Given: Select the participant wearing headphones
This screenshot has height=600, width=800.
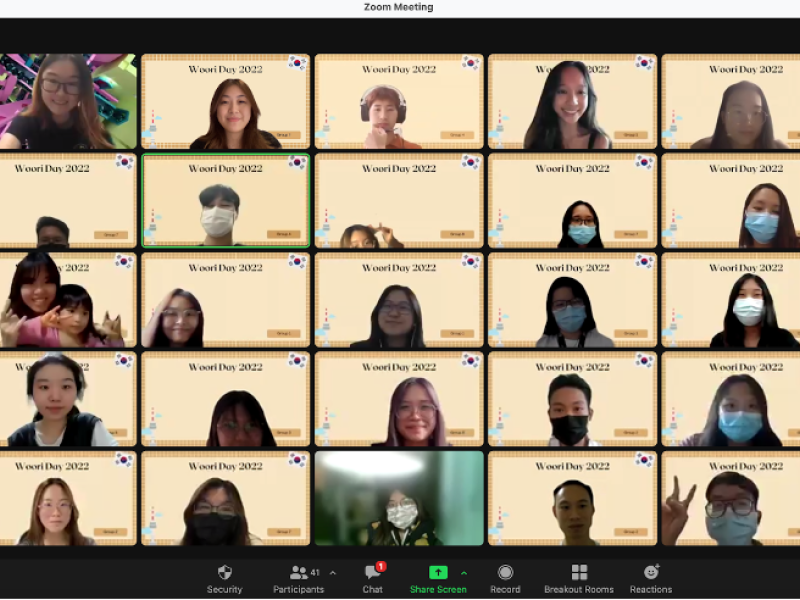Looking at the screenshot, I should click(x=399, y=102).
